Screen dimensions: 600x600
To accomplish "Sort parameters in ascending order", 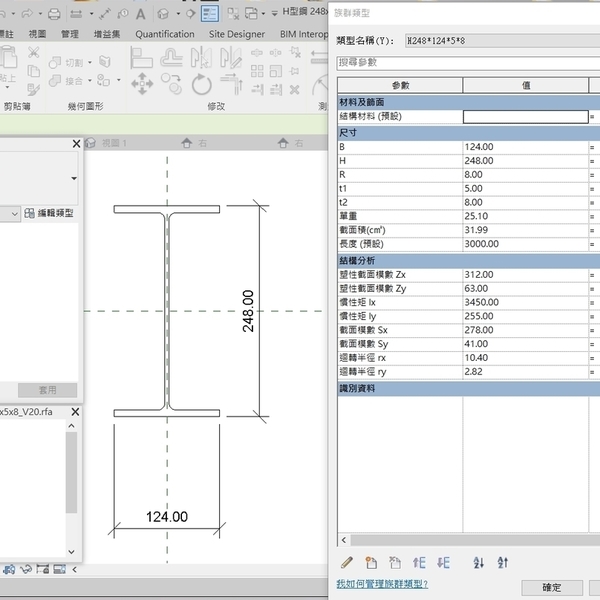I will click(478, 563).
